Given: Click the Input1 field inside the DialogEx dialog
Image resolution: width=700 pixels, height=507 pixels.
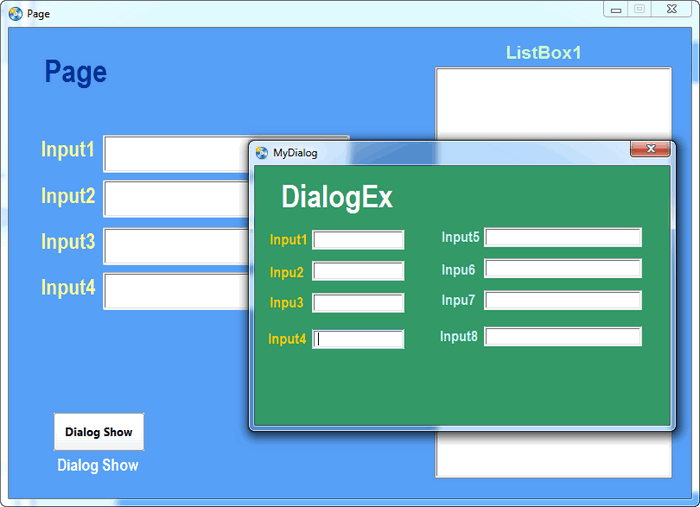Looking at the screenshot, I should coord(358,240).
